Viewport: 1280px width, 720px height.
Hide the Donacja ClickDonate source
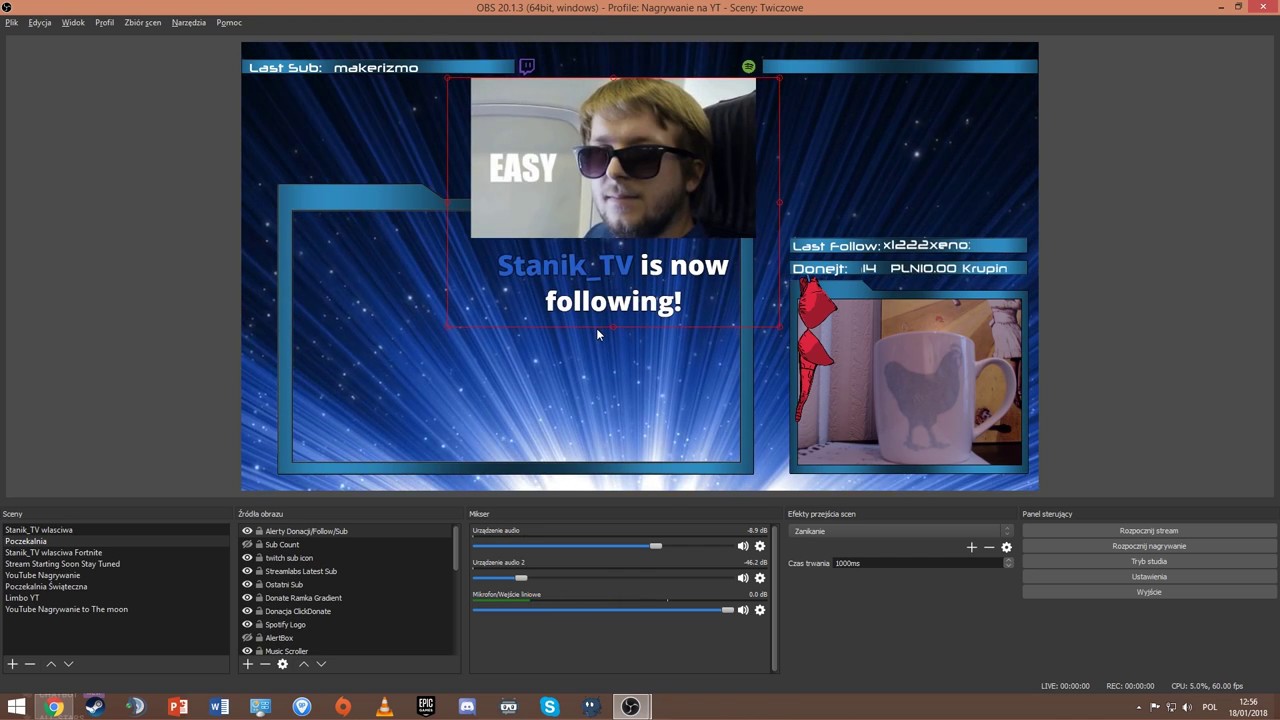[247, 611]
